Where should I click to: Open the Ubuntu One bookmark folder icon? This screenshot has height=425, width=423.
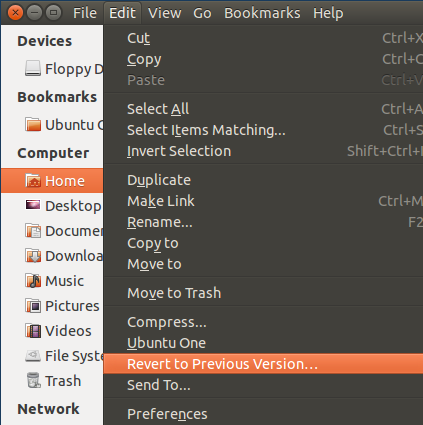[x=33, y=124]
